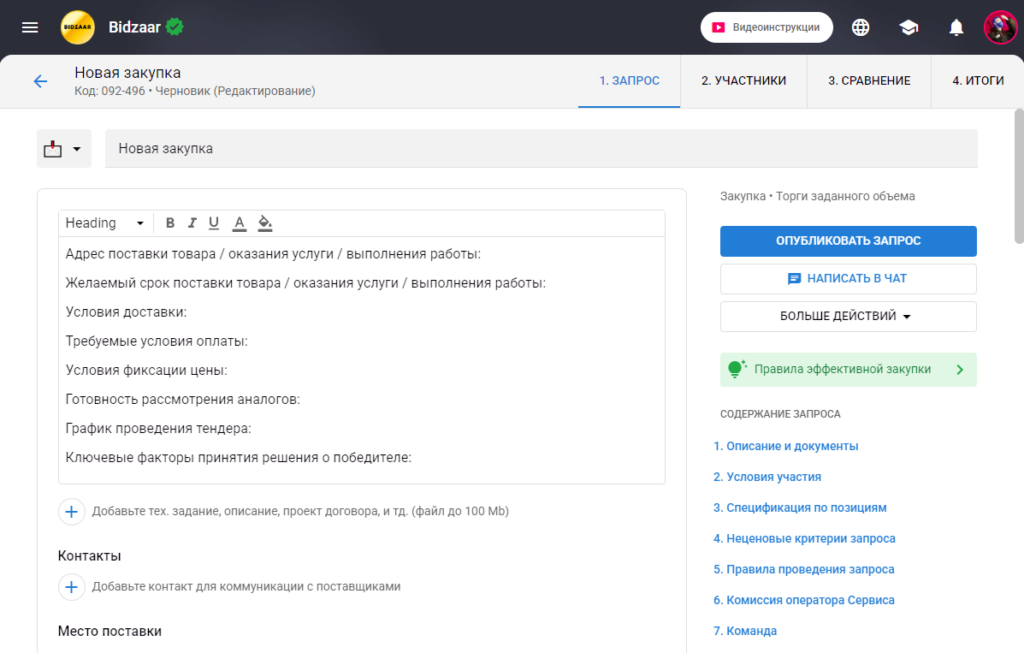The image size is (1024, 653).
Task: Click the plus icon to add a document file
Action: 71,511
